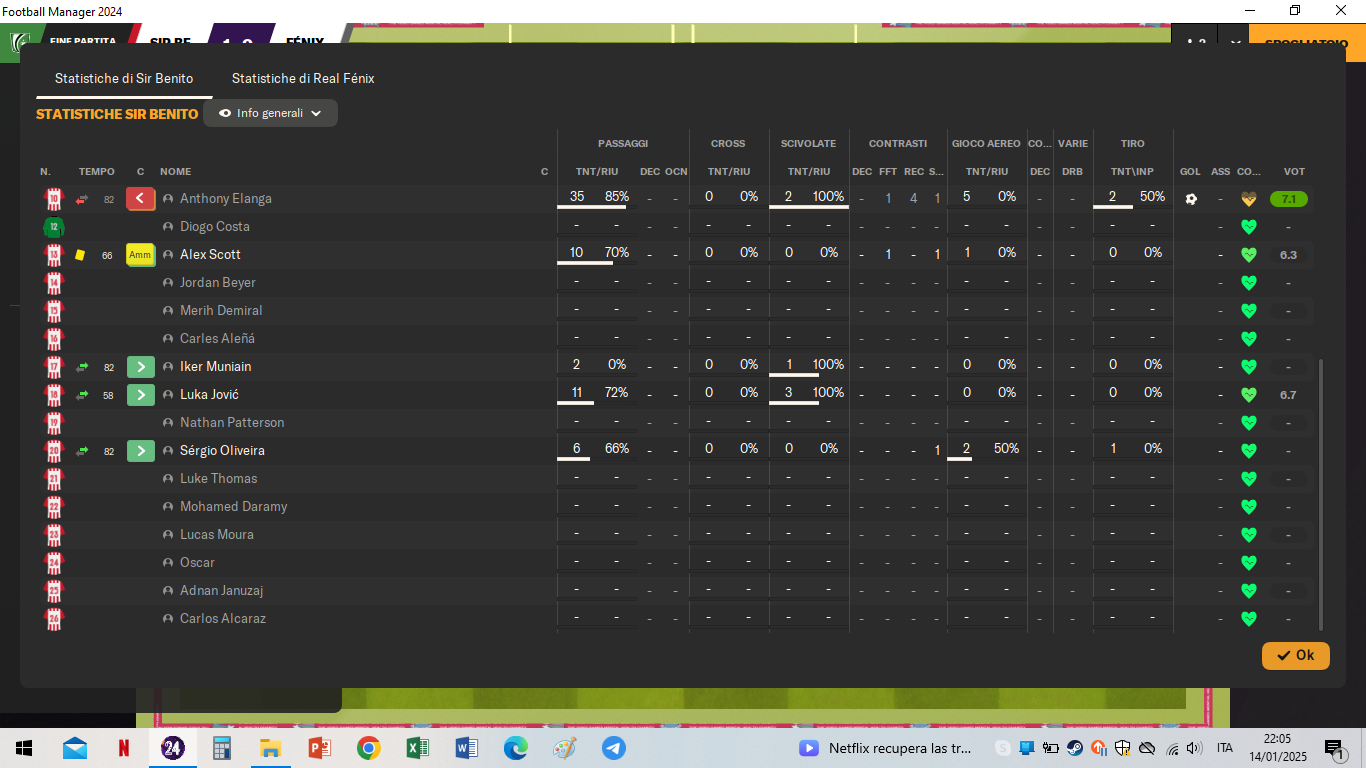The height and width of the screenshot is (768, 1366).
Task: Open the notification center in the taskbar
Action: point(1334,748)
